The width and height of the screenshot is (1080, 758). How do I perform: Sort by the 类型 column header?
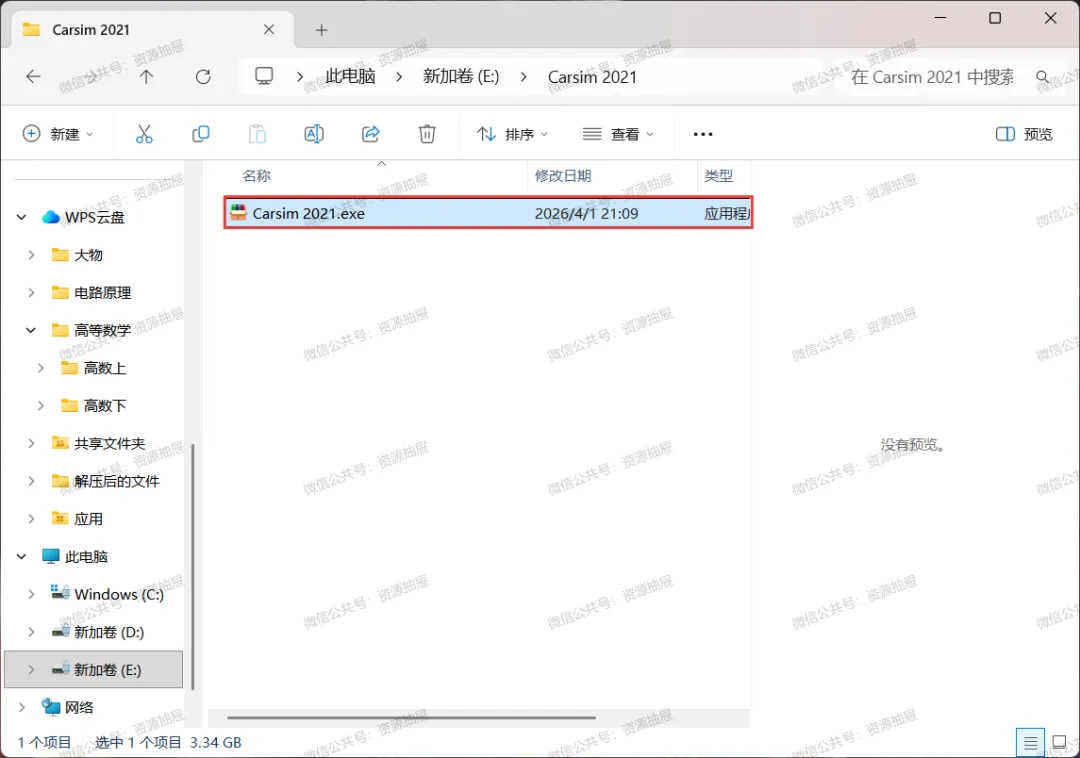coord(718,176)
